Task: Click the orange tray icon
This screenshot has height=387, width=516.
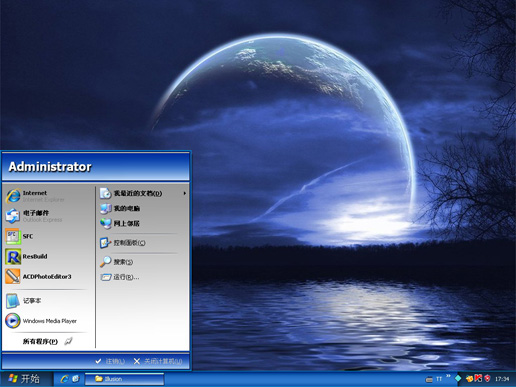Action: coord(469,378)
